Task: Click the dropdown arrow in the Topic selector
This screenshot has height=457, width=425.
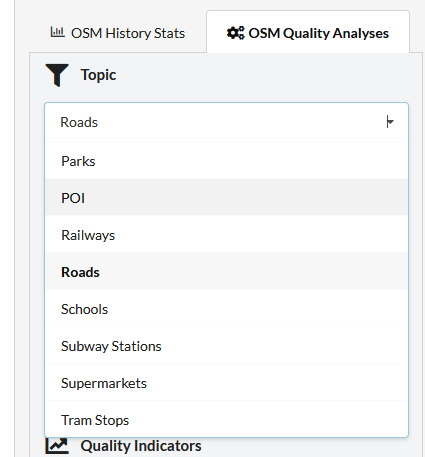Action: 390,122
